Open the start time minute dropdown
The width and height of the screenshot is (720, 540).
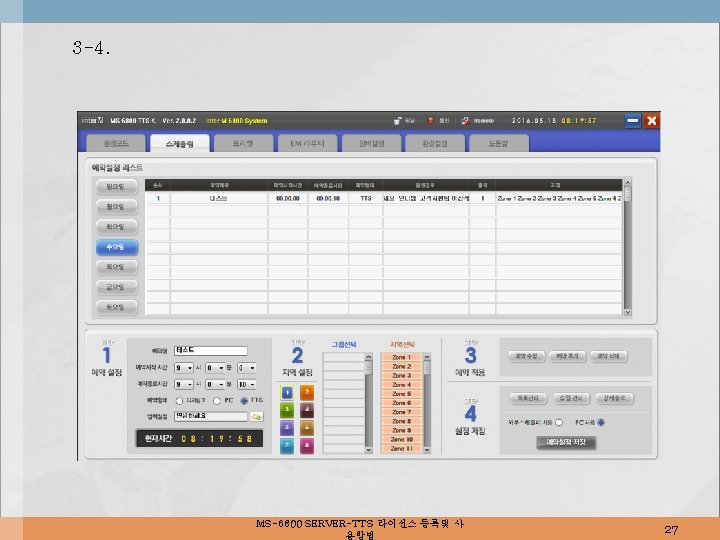pyautogui.click(x=215, y=368)
